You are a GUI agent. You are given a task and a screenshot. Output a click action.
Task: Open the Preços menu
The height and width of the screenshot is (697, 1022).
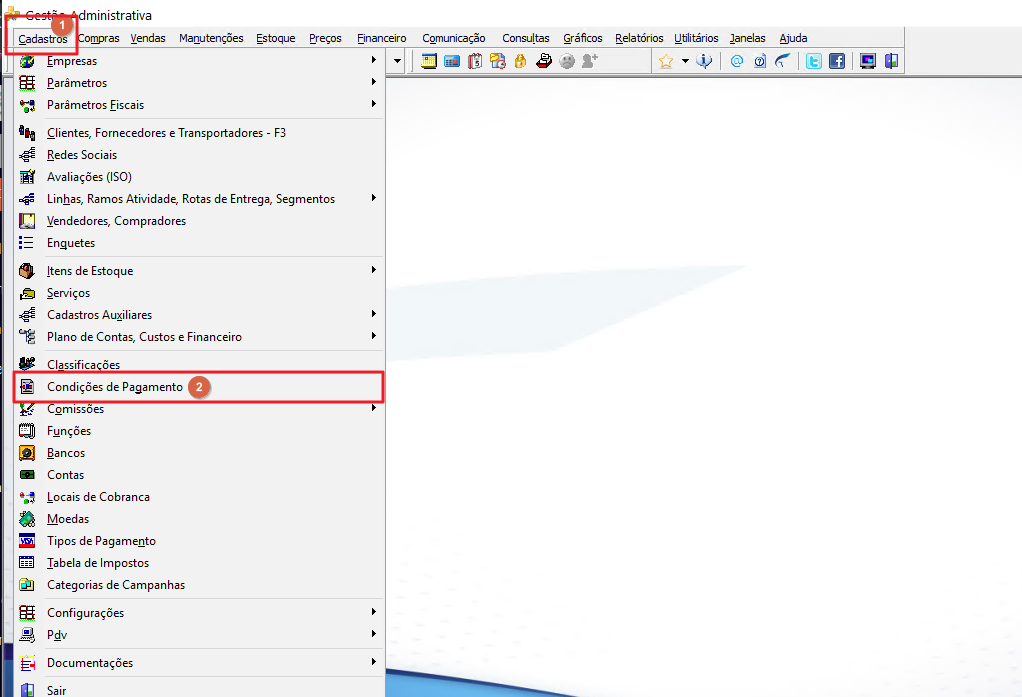click(x=325, y=38)
